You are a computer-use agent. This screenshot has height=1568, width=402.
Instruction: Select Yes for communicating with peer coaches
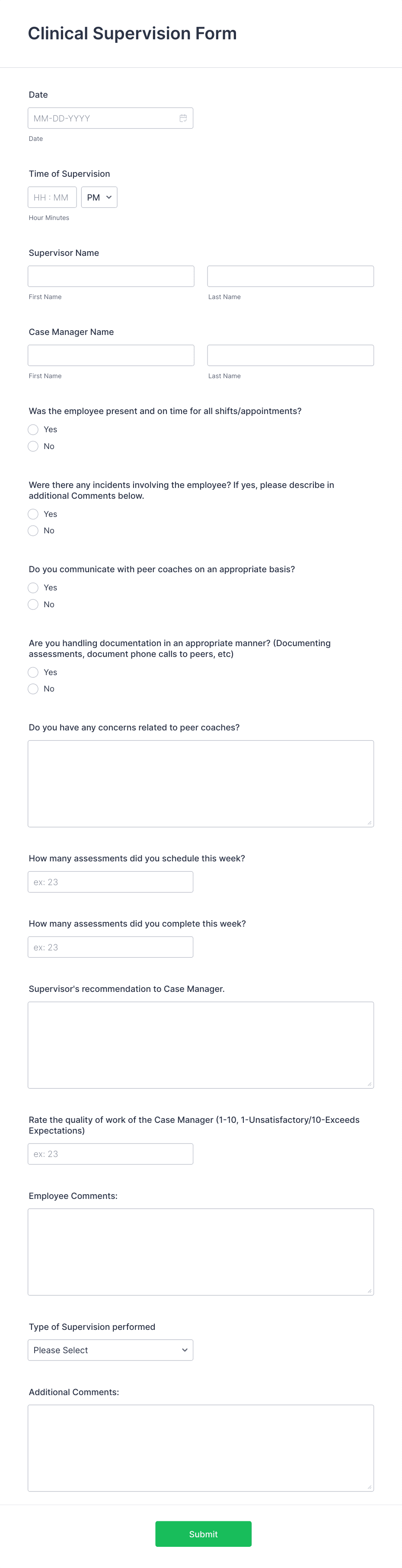coord(33,587)
